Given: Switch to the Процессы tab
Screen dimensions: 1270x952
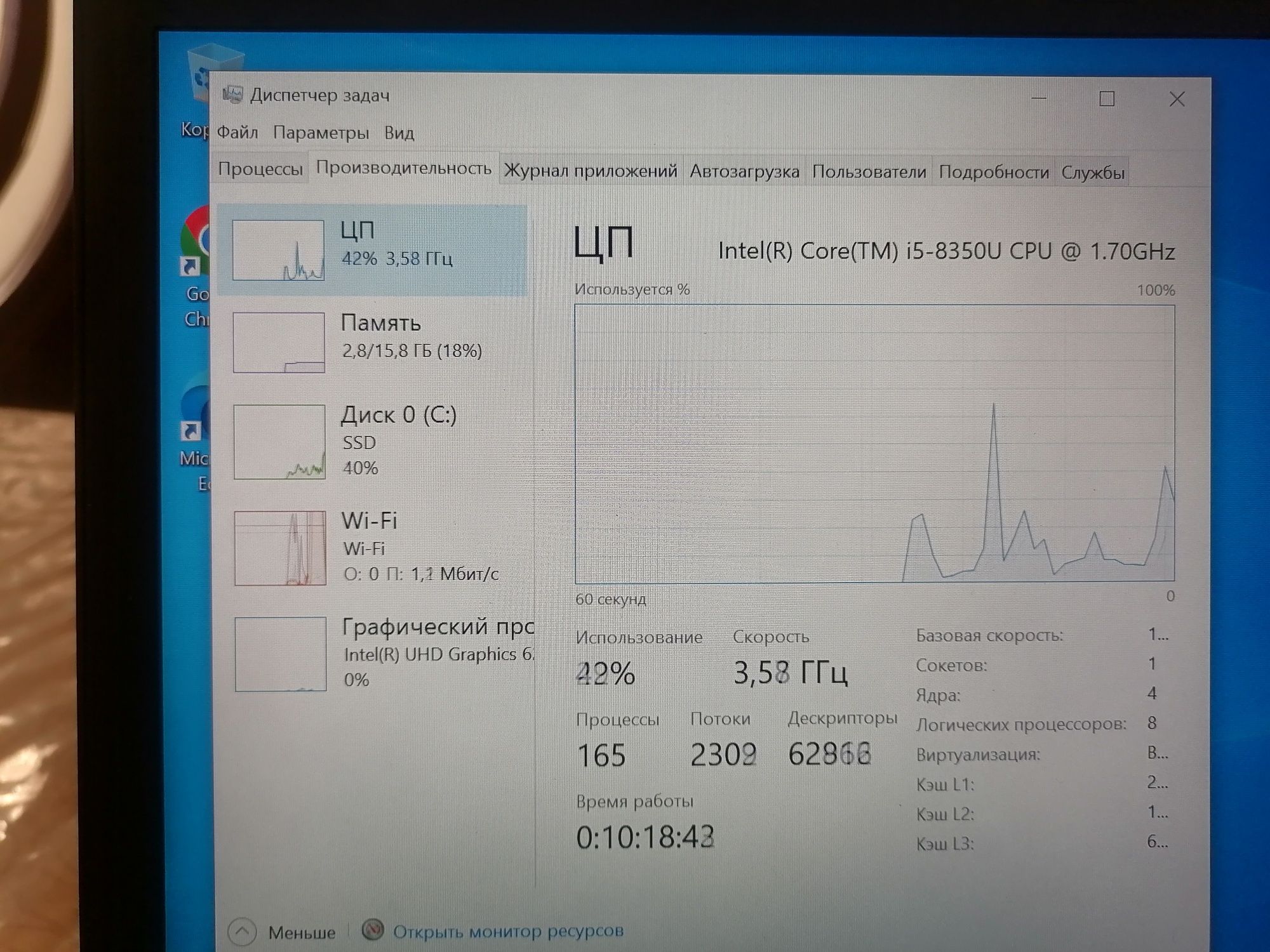Looking at the screenshot, I should coord(260,169).
